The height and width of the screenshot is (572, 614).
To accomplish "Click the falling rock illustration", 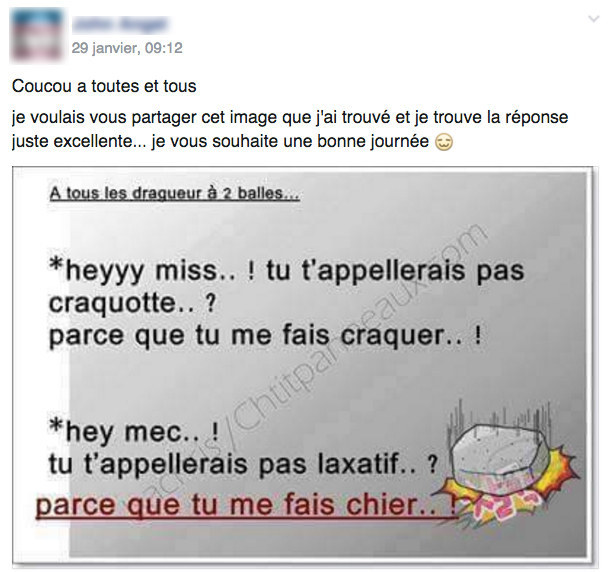I will pos(500,455).
